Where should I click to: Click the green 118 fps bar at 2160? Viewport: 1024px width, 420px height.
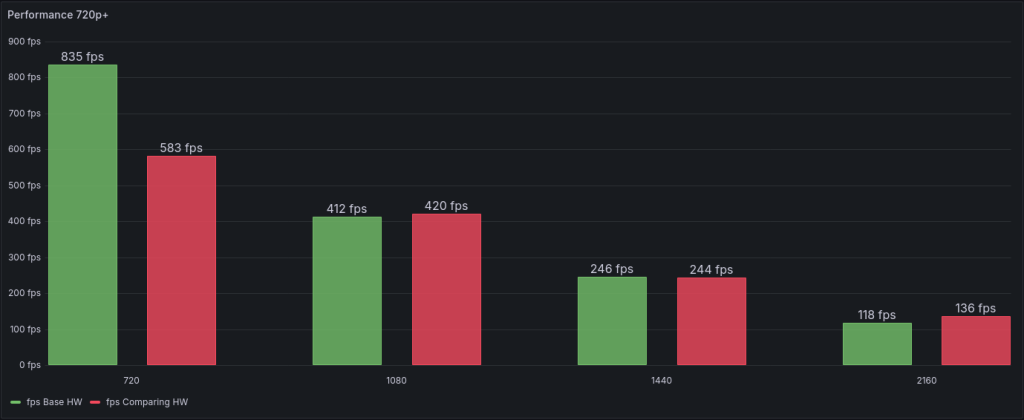point(877,343)
